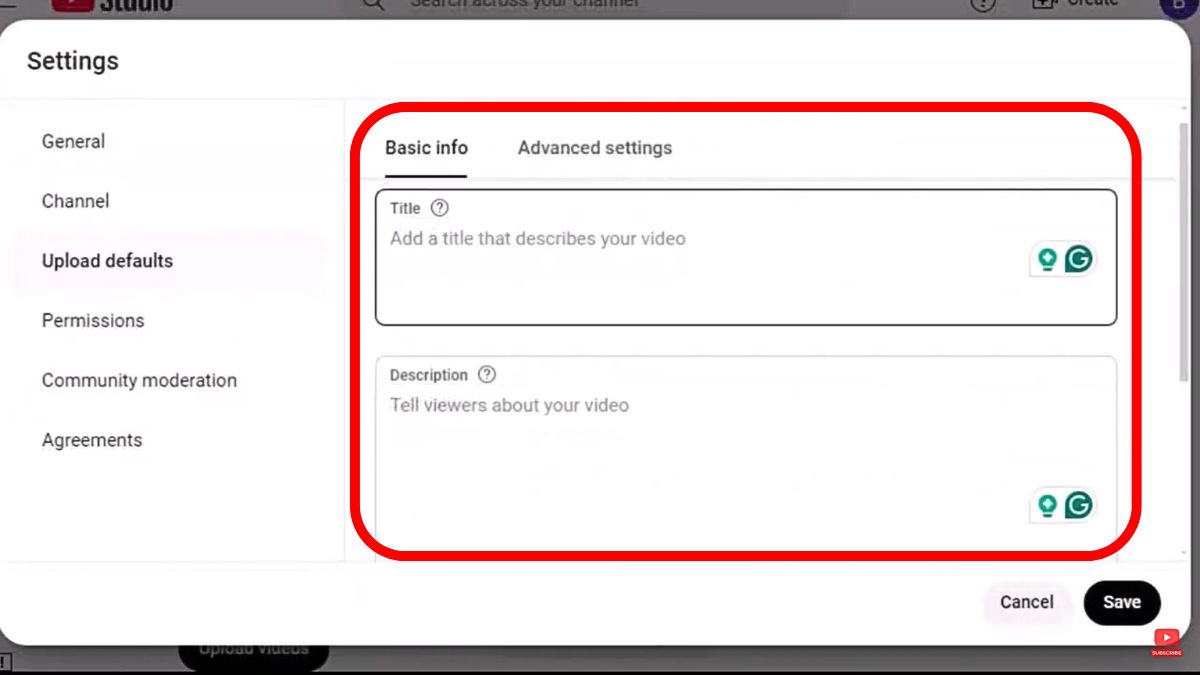Click the lightbulb suggestion icon in Title field
Image resolution: width=1200 pixels, height=675 pixels.
point(1047,260)
